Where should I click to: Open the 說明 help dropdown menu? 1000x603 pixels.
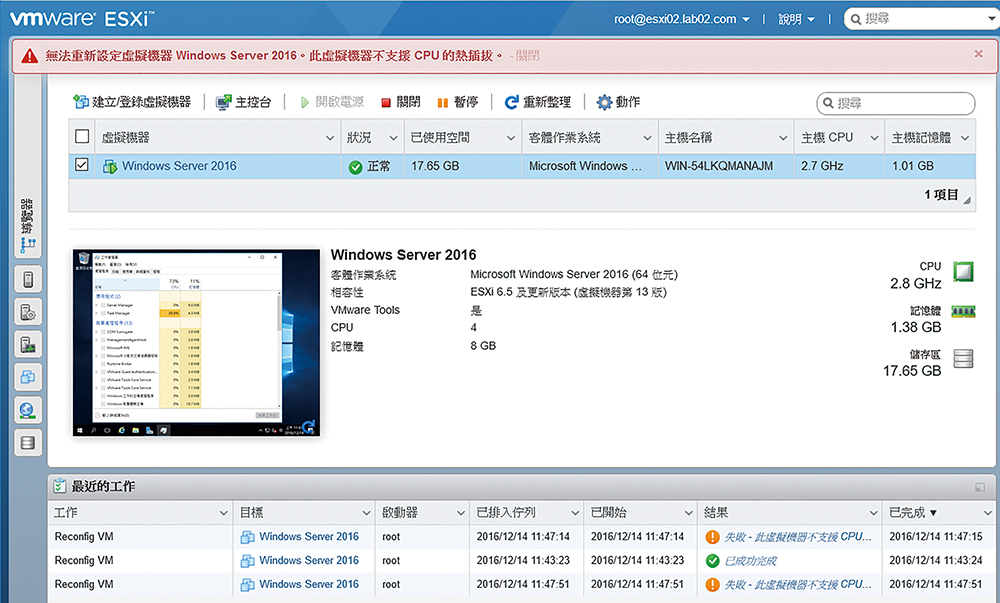coord(797,19)
